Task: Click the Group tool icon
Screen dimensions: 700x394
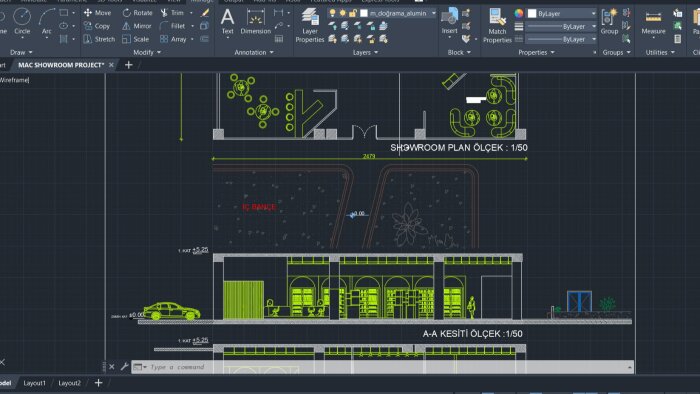Action: (609, 21)
